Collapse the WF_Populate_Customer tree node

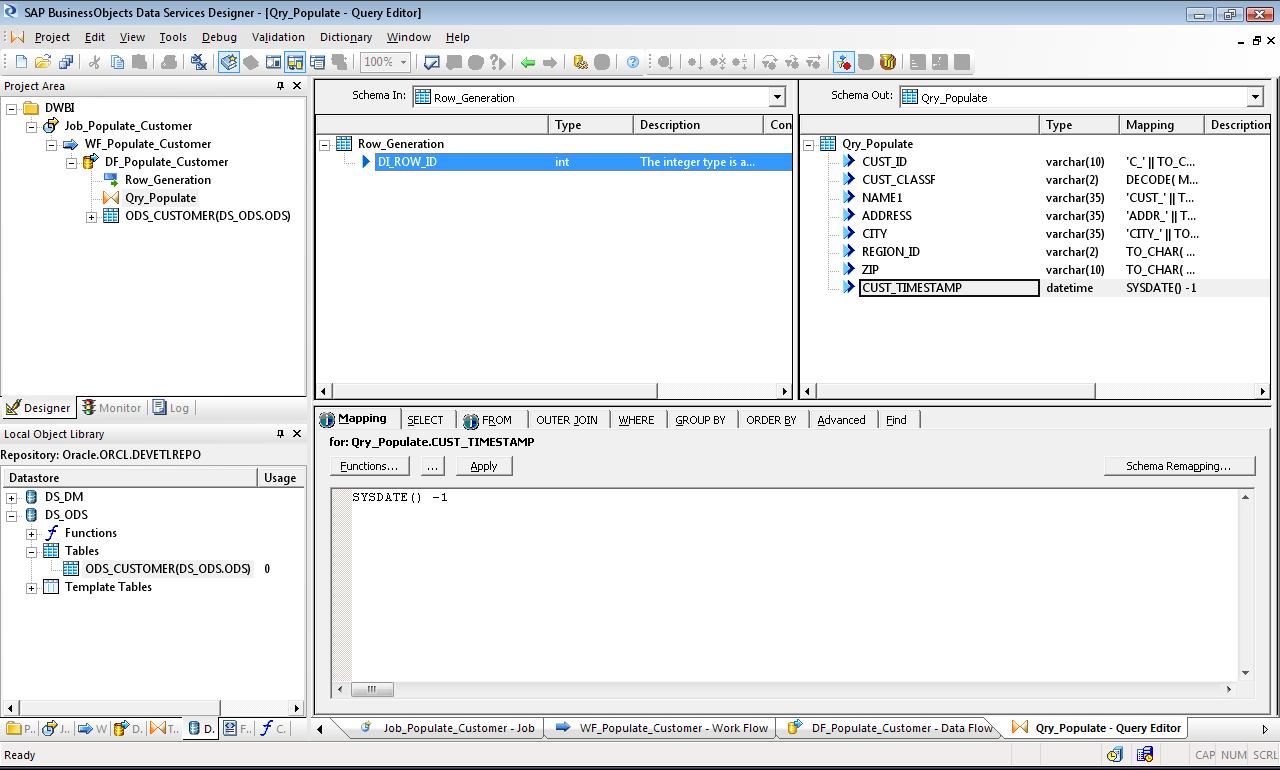pyautogui.click(x=51, y=144)
